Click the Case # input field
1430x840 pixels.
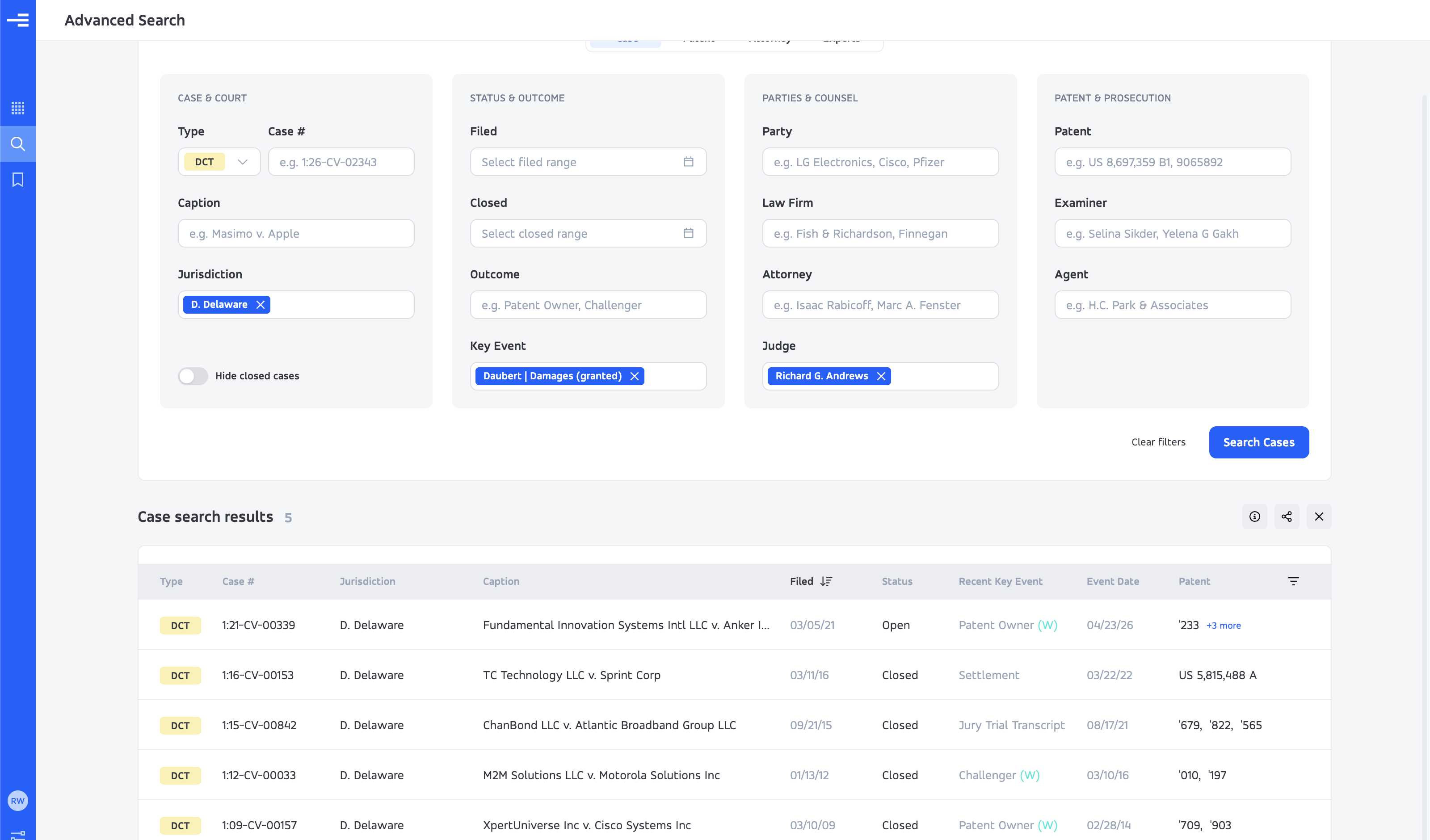coord(341,162)
